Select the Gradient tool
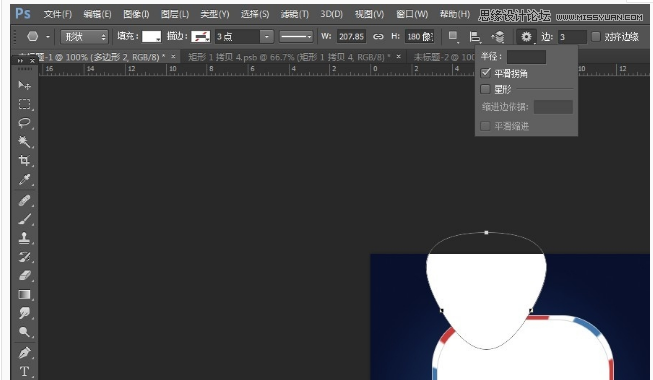 click(24, 295)
